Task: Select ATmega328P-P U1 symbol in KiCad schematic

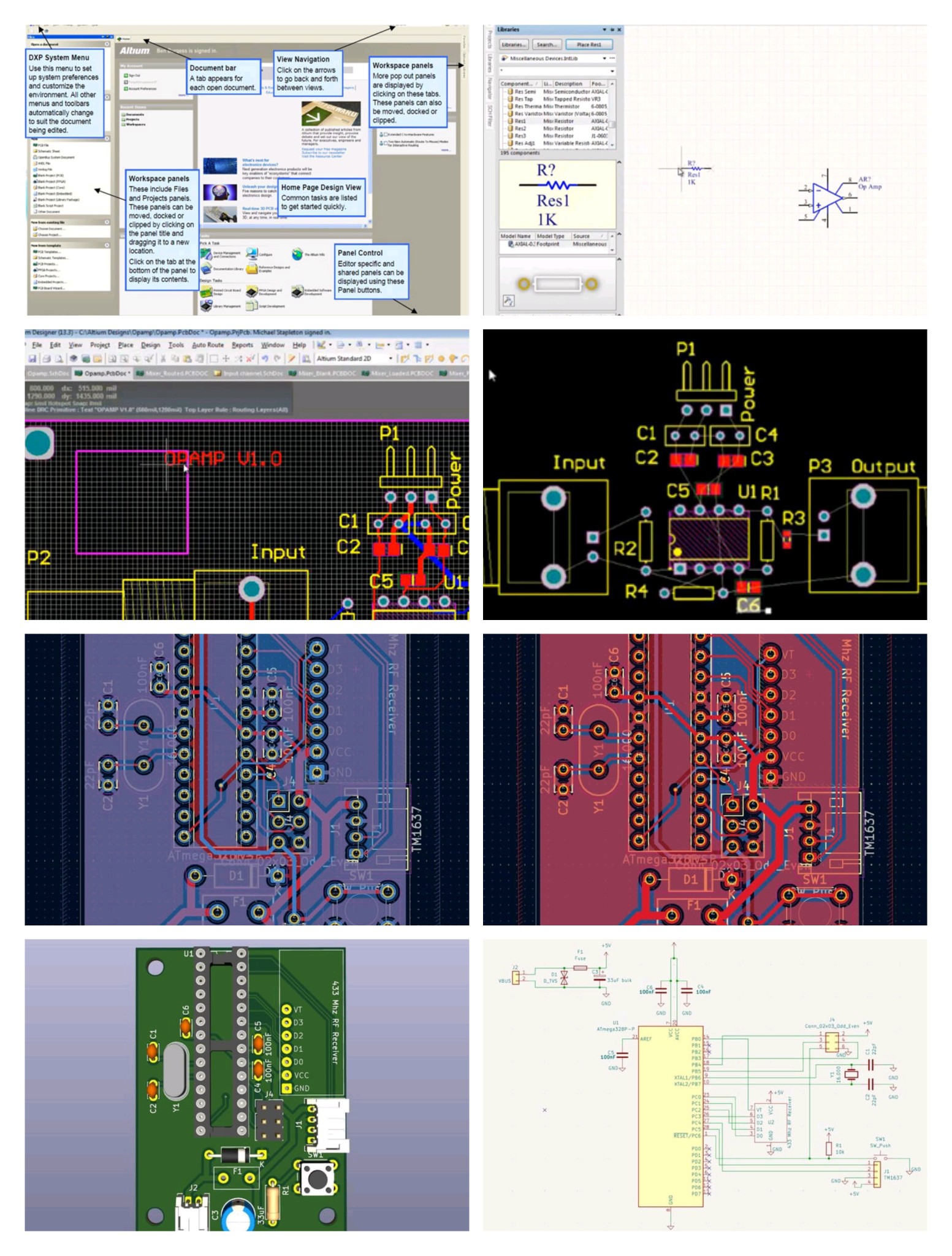Action: tap(671, 1116)
